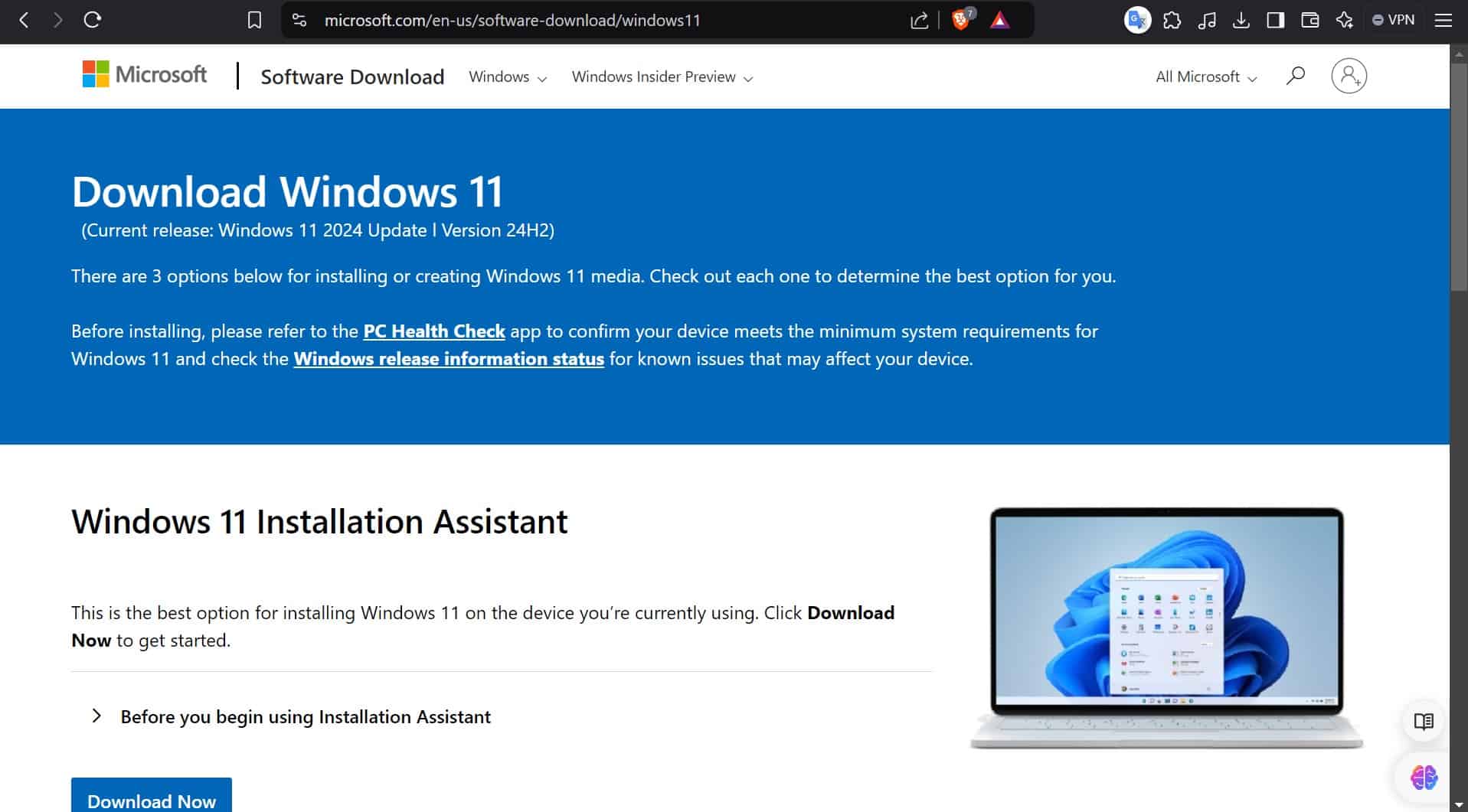Open Windows Insider Preview menu

662,77
